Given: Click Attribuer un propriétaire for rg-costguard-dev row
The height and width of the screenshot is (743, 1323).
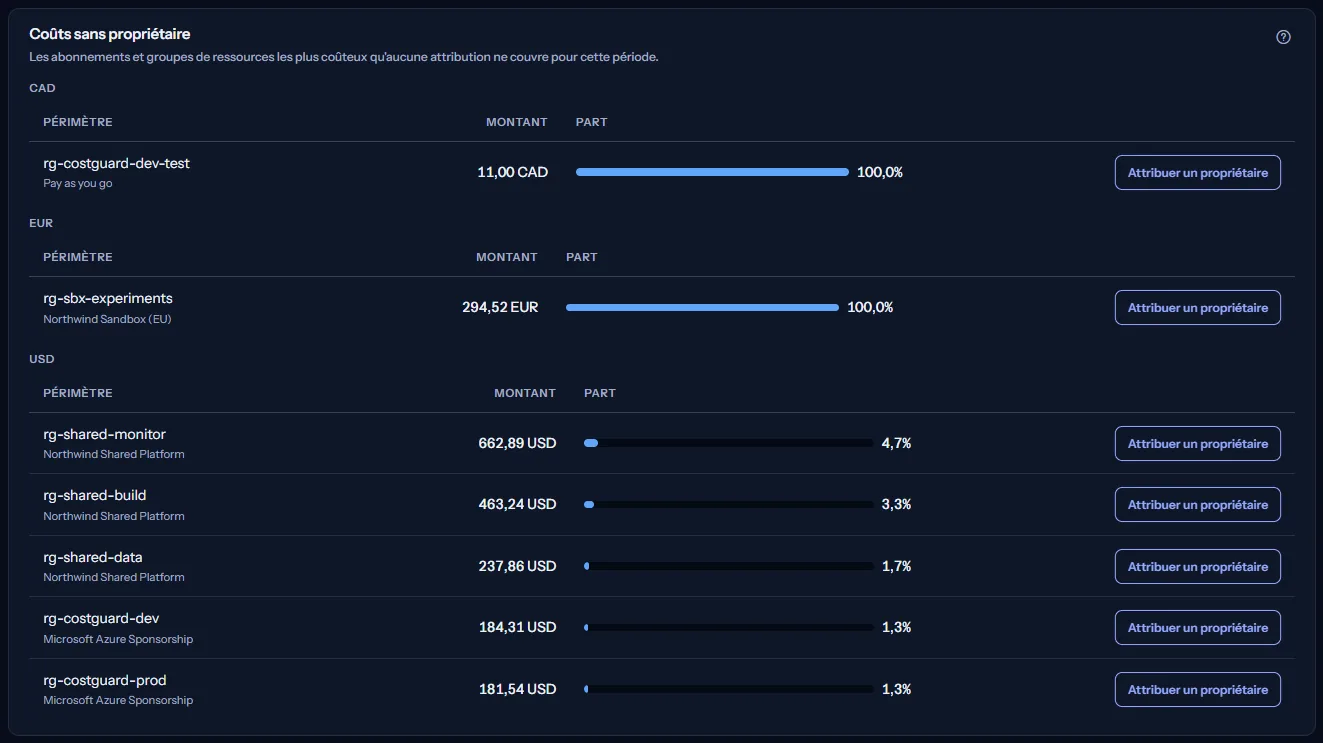Looking at the screenshot, I should (x=1197, y=627).
